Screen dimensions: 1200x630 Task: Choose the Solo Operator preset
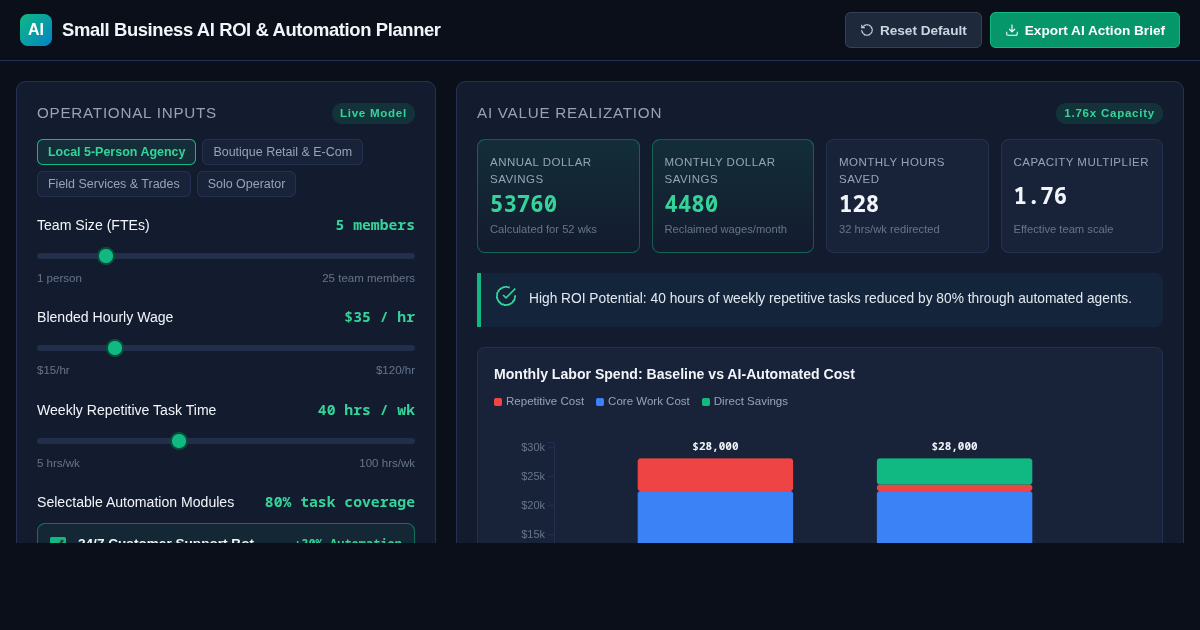246,184
